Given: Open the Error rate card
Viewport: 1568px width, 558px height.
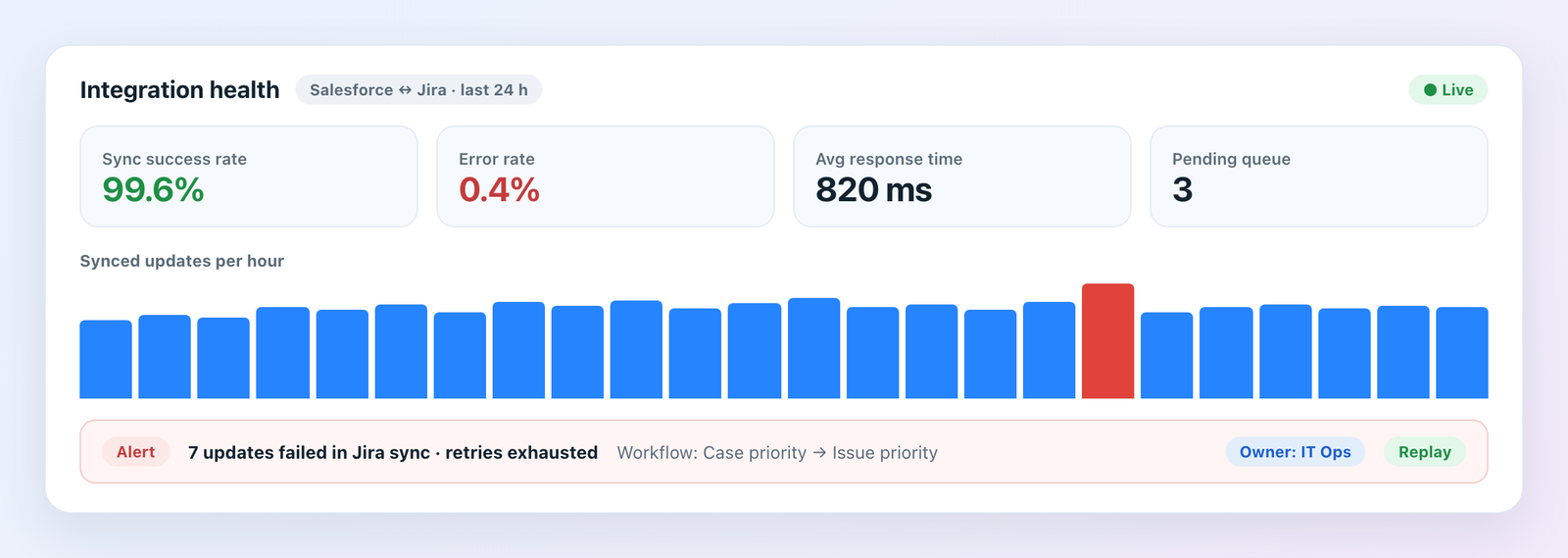Looking at the screenshot, I should pos(606,177).
